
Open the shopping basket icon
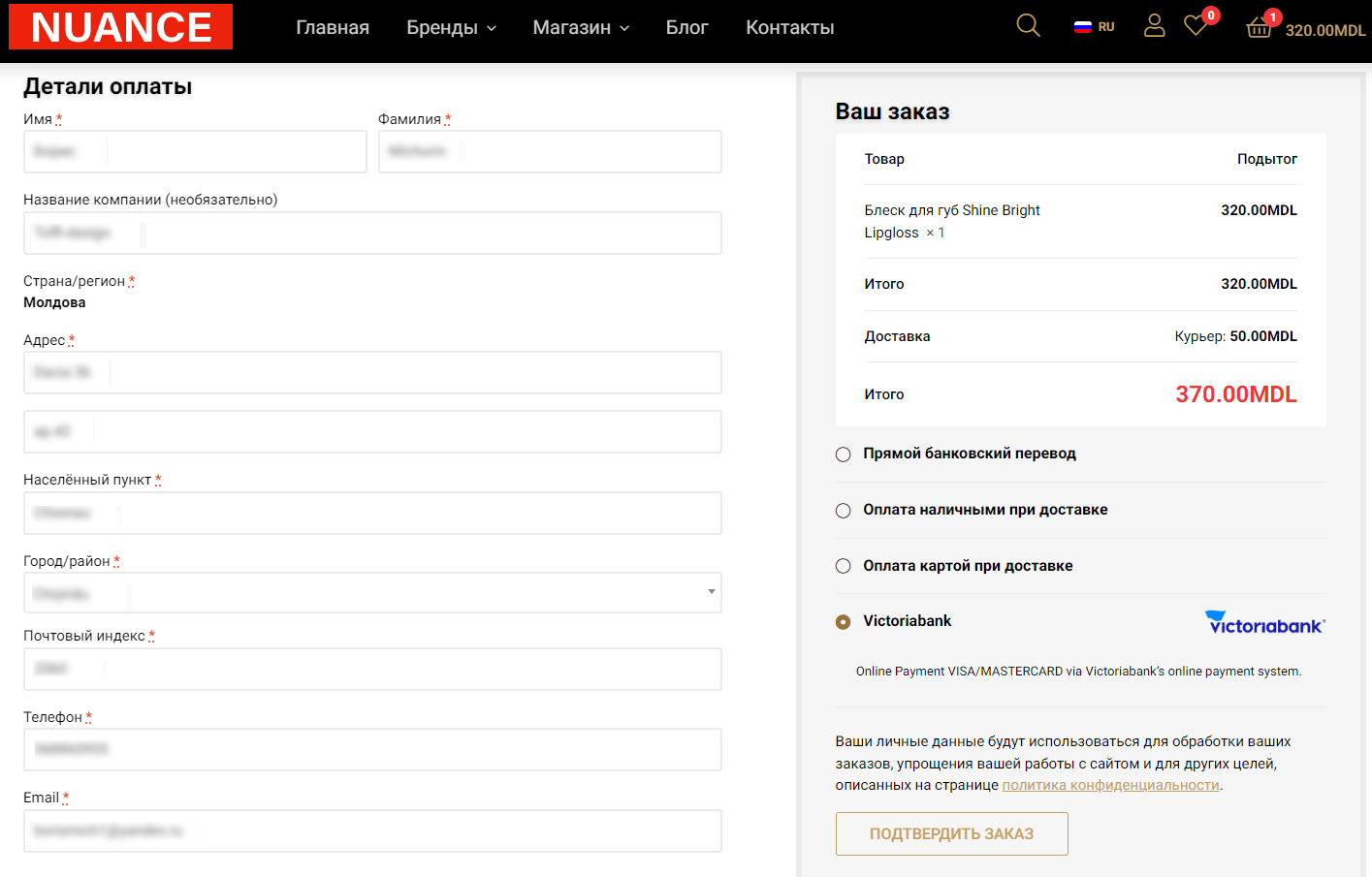click(x=1259, y=27)
